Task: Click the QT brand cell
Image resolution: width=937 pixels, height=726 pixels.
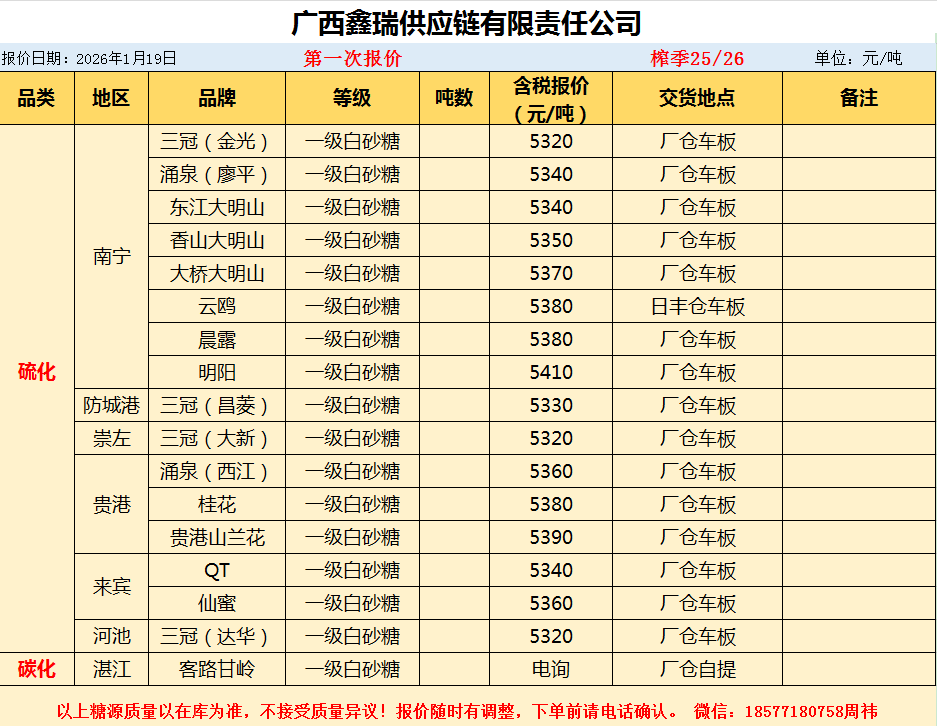Action: pyautogui.click(x=217, y=571)
